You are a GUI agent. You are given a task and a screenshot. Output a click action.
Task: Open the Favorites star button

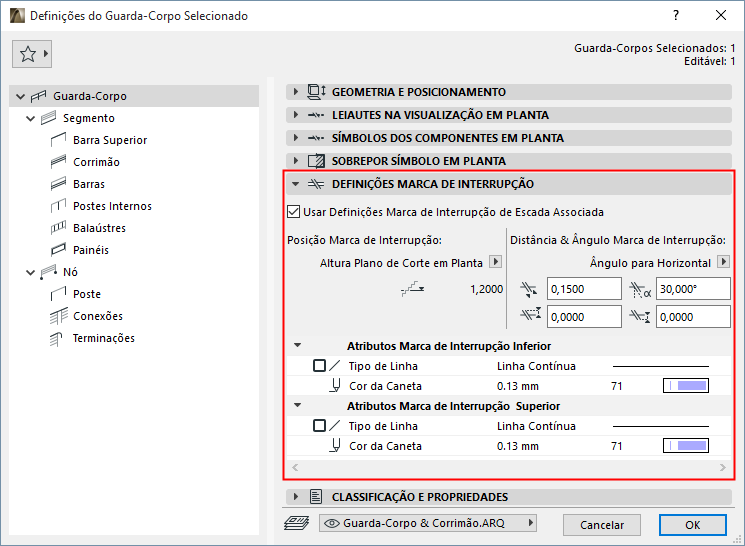[x=32, y=54]
